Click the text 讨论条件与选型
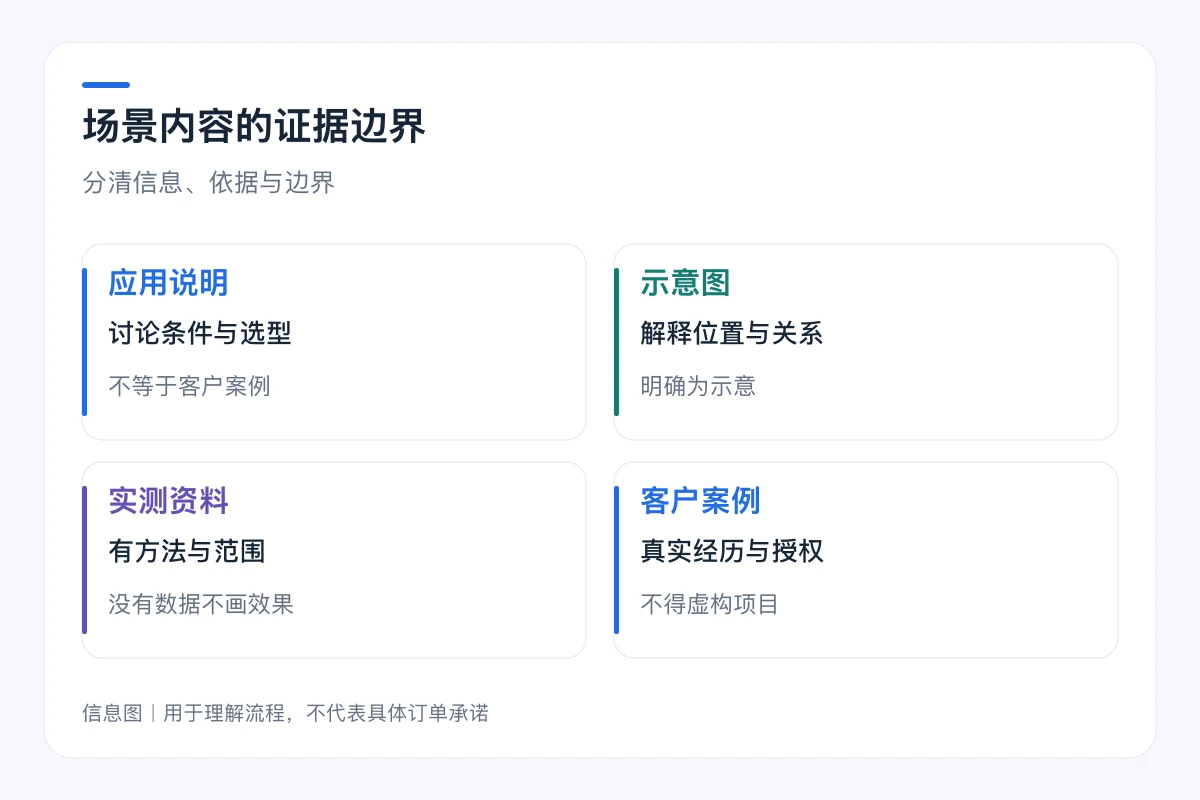Image resolution: width=1200 pixels, height=800 pixels. (x=200, y=333)
